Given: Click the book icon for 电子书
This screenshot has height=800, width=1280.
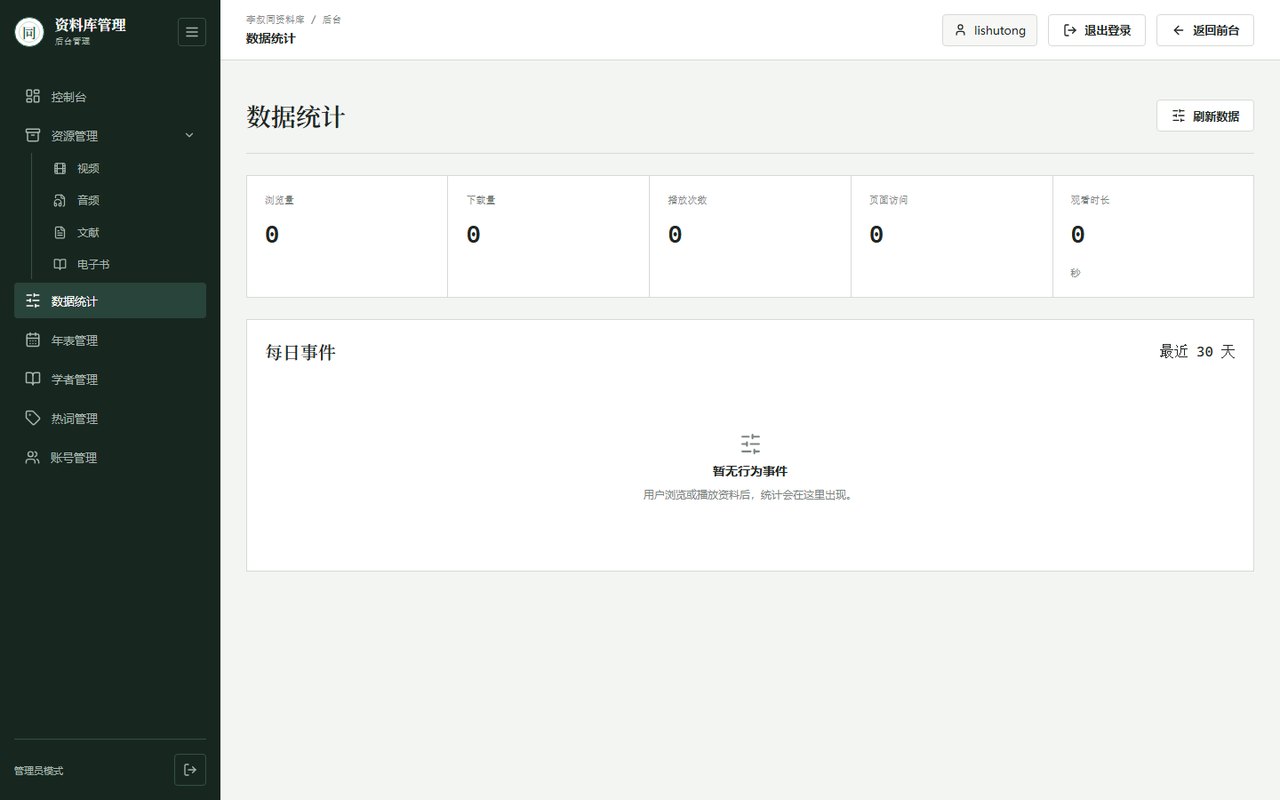Looking at the screenshot, I should click(x=60, y=264).
